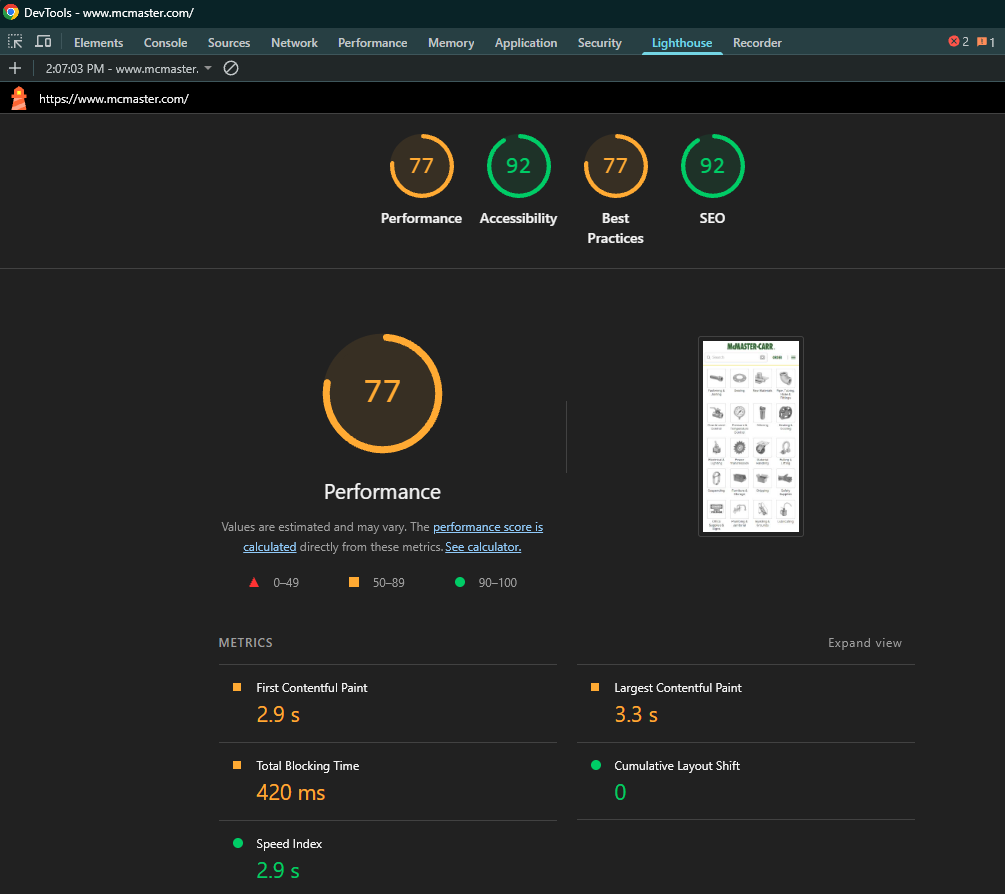Click the METRICS section heading
Screen dimensions: 1005x894
pyautogui.click(x=245, y=643)
